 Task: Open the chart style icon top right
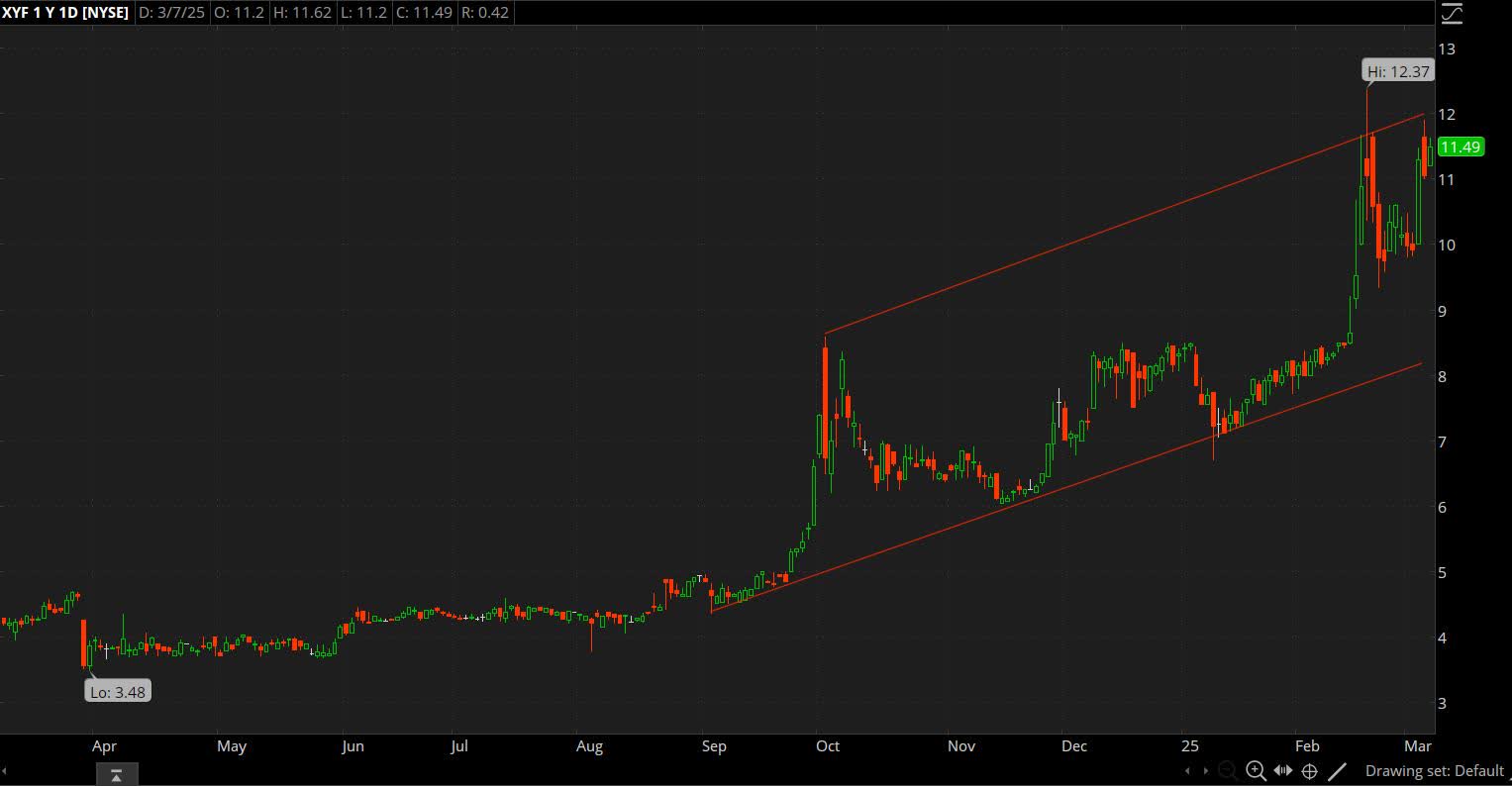(x=1450, y=13)
